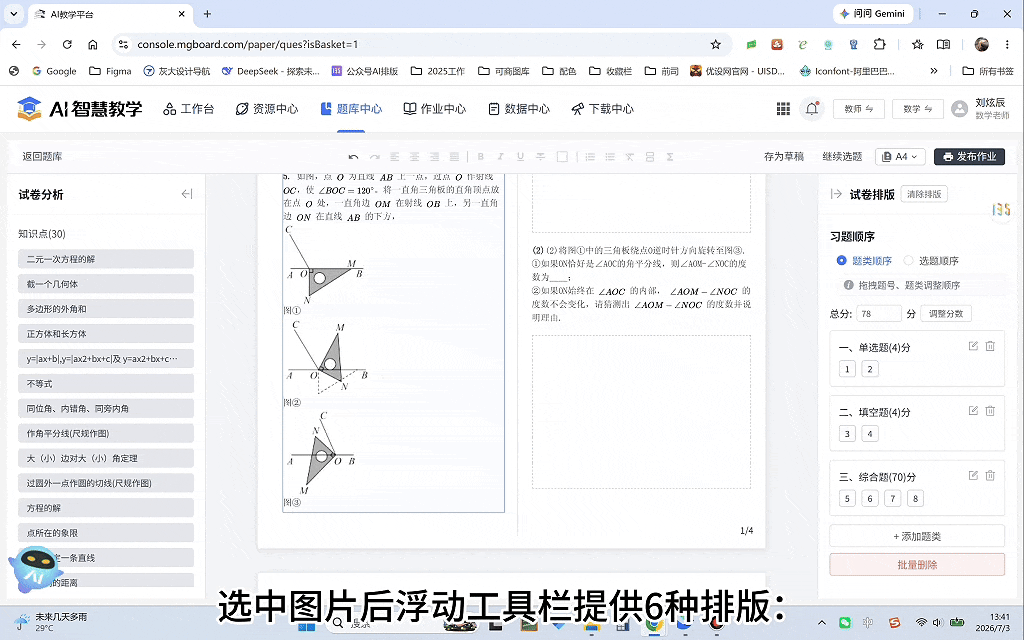1024x640 pixels.
Task: Click the AI robot assistant avatar
Action: pos(35,567)
